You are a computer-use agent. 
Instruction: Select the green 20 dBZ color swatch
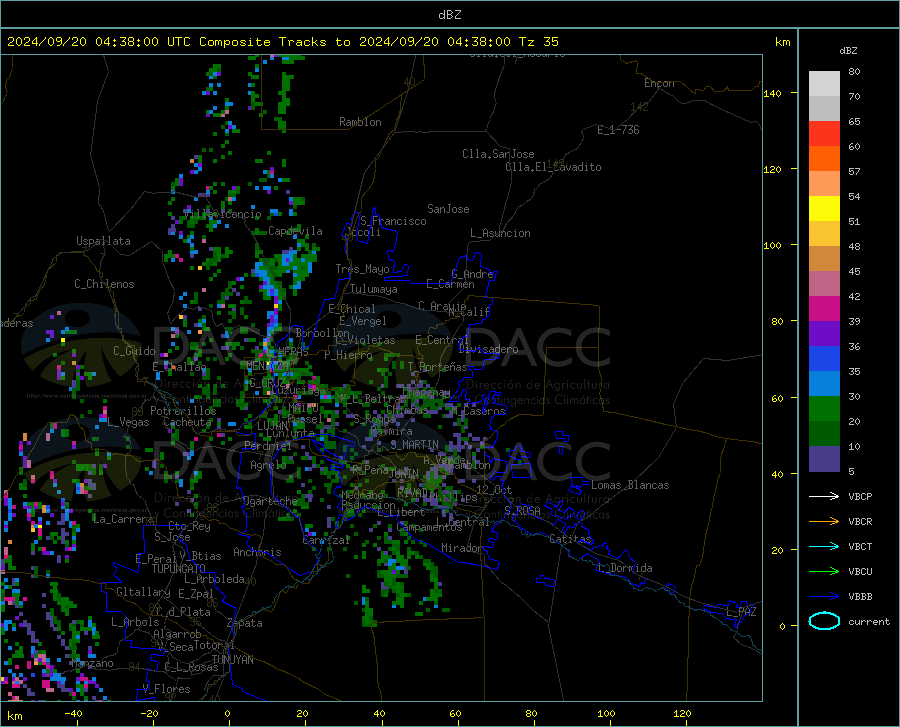tap(824, 409)
